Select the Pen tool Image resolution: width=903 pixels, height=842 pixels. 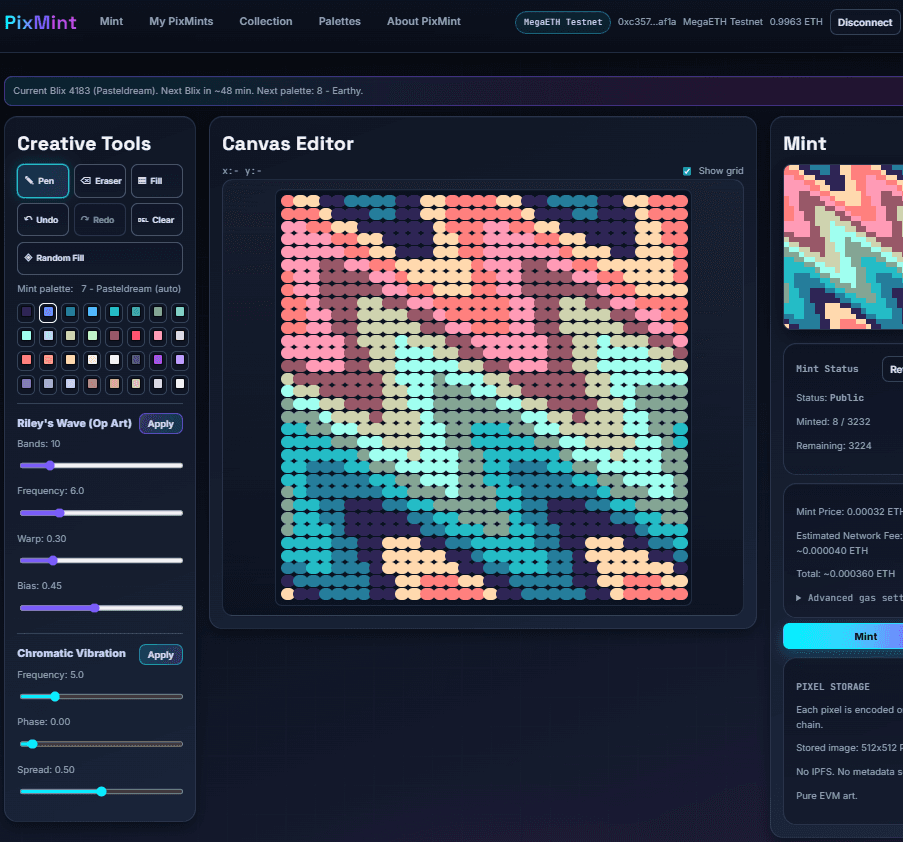[42, 181]
